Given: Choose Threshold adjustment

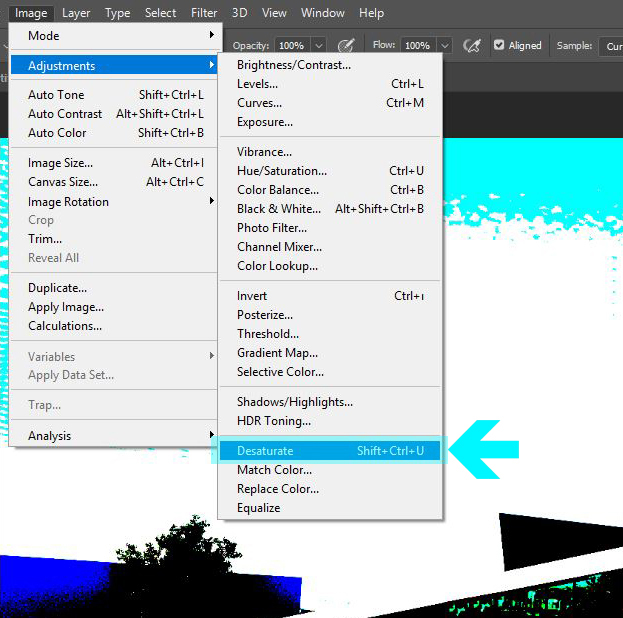Looking at the screenshot, I should coord(330,334).
